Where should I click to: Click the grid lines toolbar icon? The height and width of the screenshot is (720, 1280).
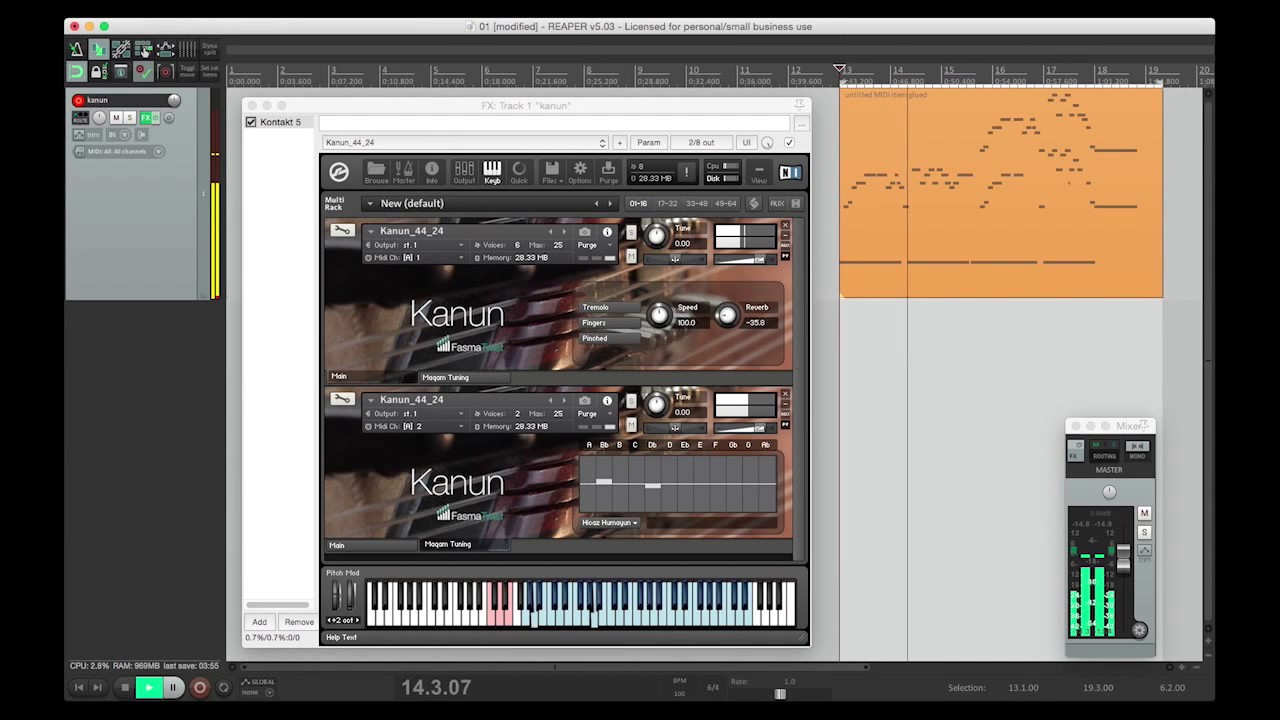tap(187, 49)
